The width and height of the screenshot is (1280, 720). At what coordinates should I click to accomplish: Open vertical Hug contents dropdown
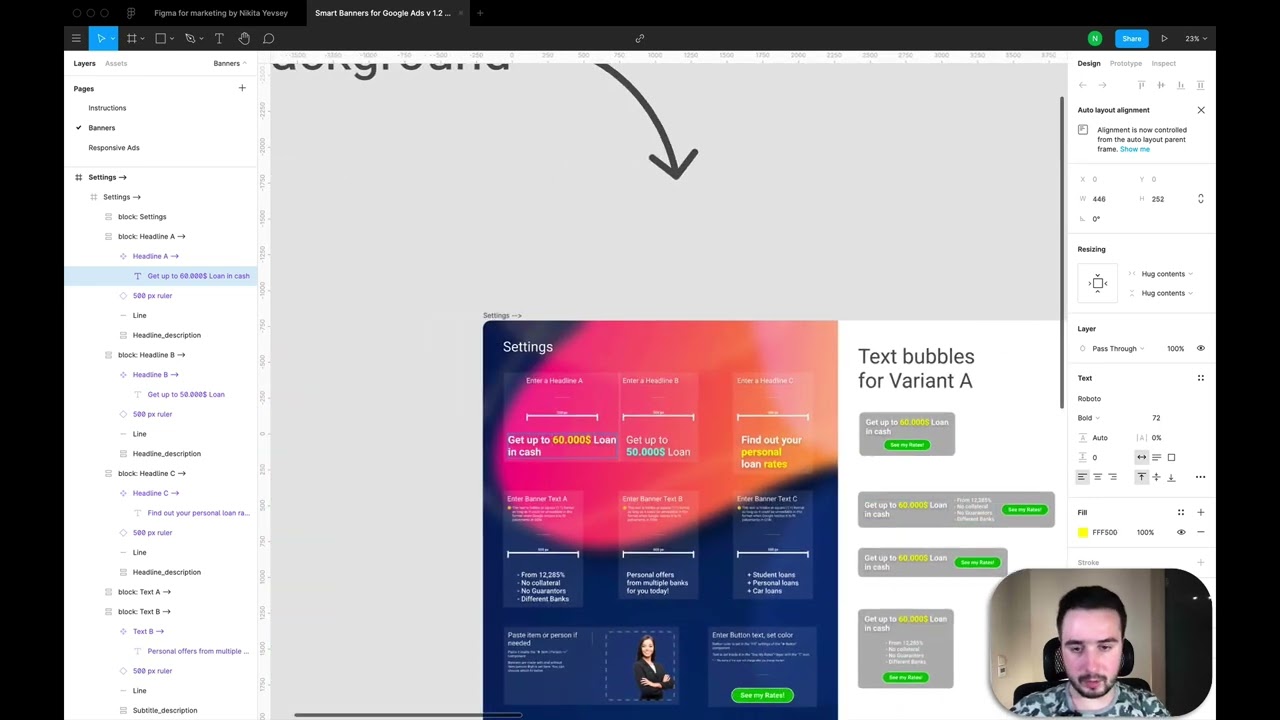click(x=1167, y=293)
